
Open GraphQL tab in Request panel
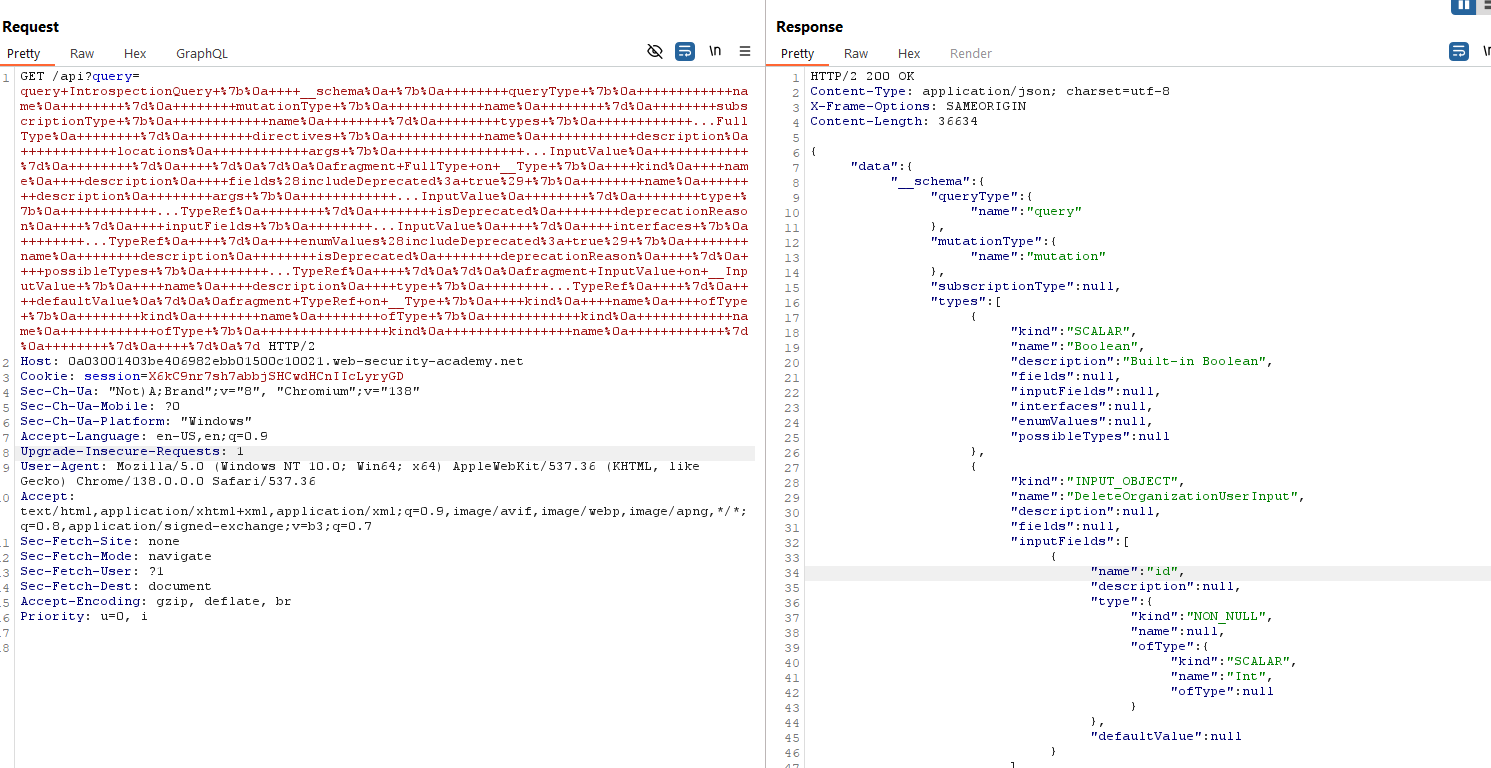(x=202, y=54)
